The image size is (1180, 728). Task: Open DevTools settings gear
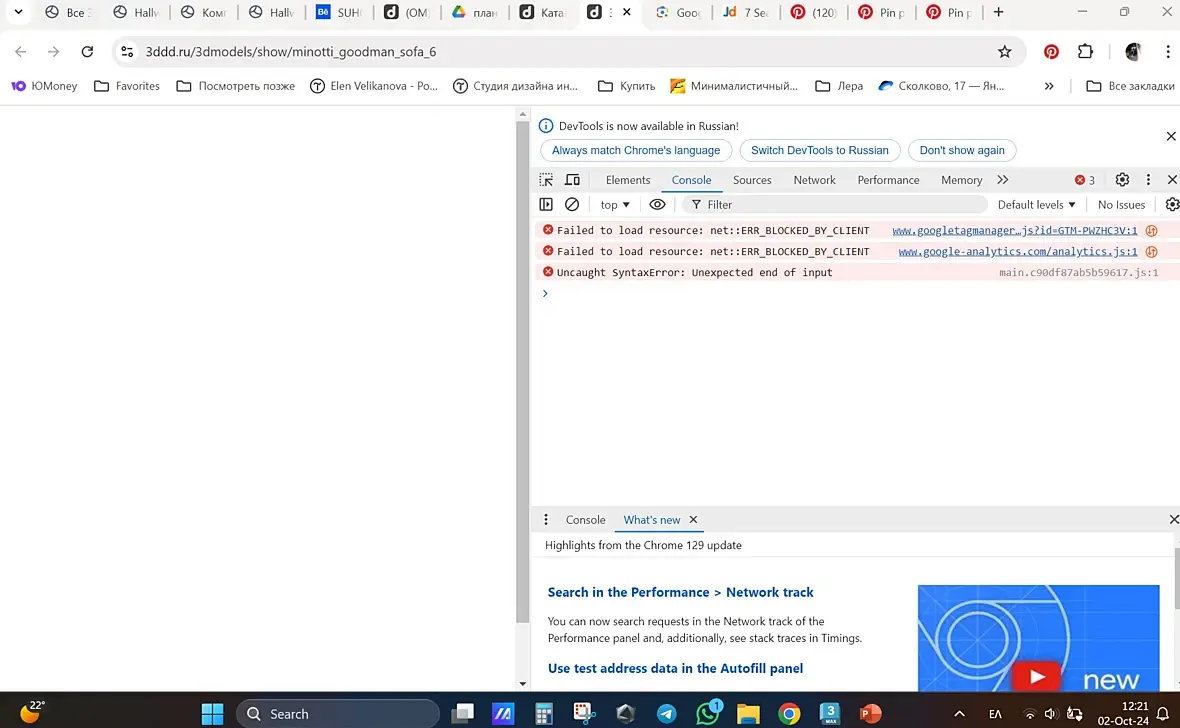tap(1121, 179)
